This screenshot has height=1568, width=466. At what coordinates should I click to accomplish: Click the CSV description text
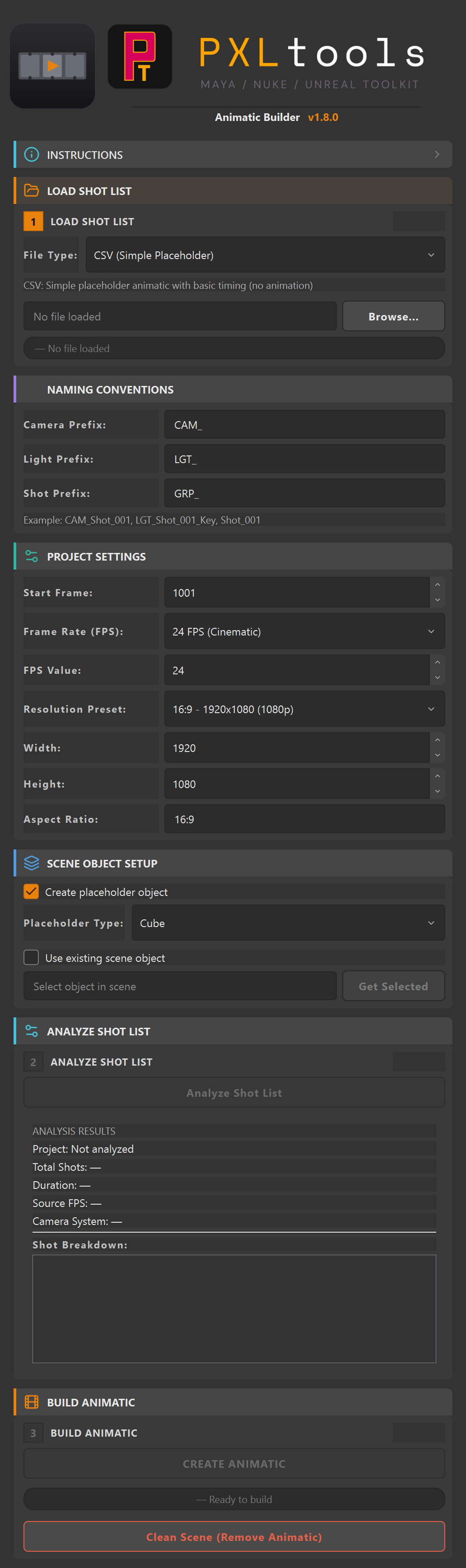(168, 285)
